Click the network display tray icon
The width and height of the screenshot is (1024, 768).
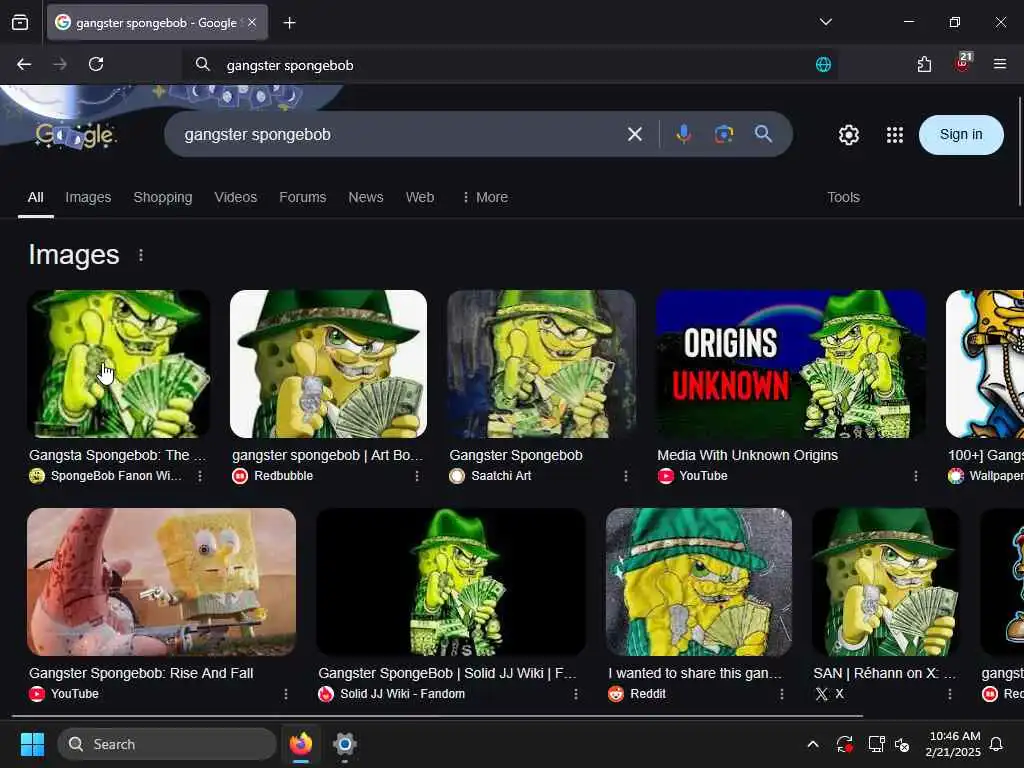click(x=875, y=744)
